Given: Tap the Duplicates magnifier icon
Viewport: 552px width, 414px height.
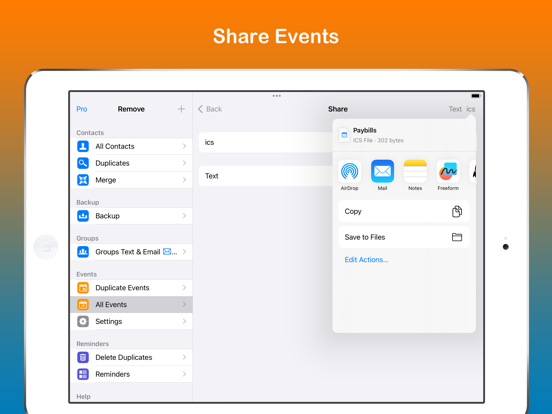Looking at the screenshot, I should click(83, 163).
